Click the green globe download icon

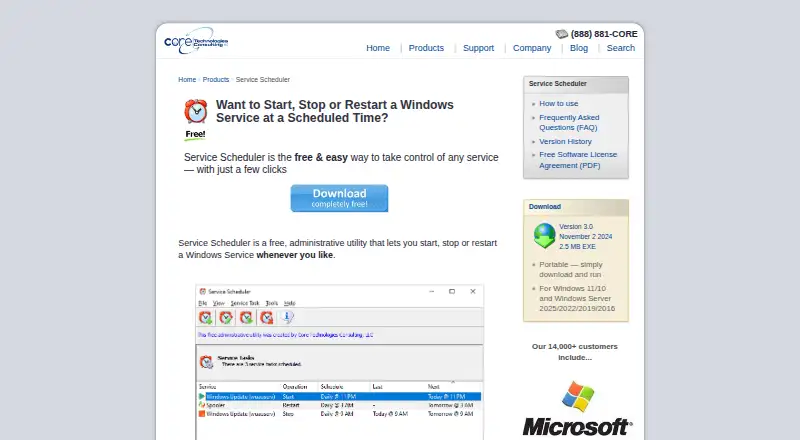[x=544, y=235]
